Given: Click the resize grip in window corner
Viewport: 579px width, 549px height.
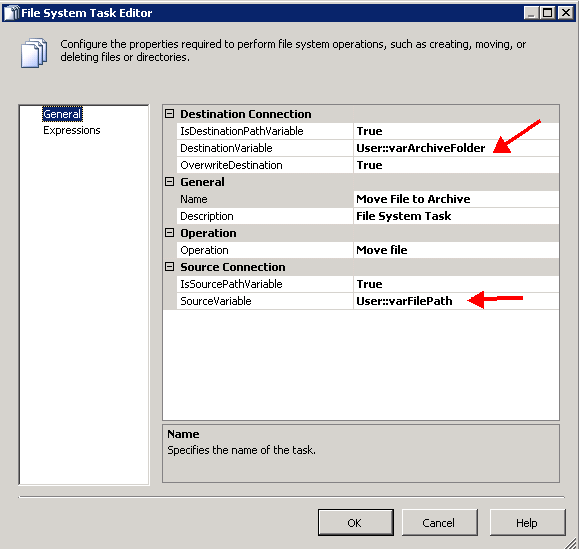Looking at the screenshot, I should (x=572, y=542).
